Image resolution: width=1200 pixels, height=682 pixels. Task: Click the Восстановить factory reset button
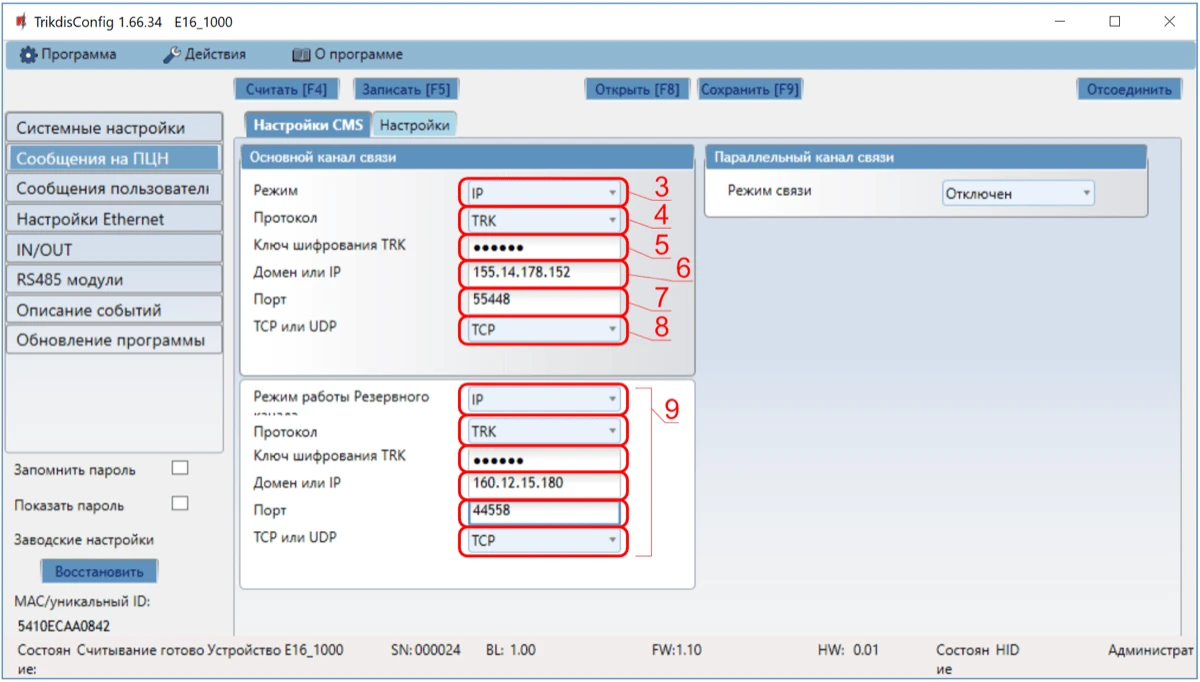(x=99, y=572)
